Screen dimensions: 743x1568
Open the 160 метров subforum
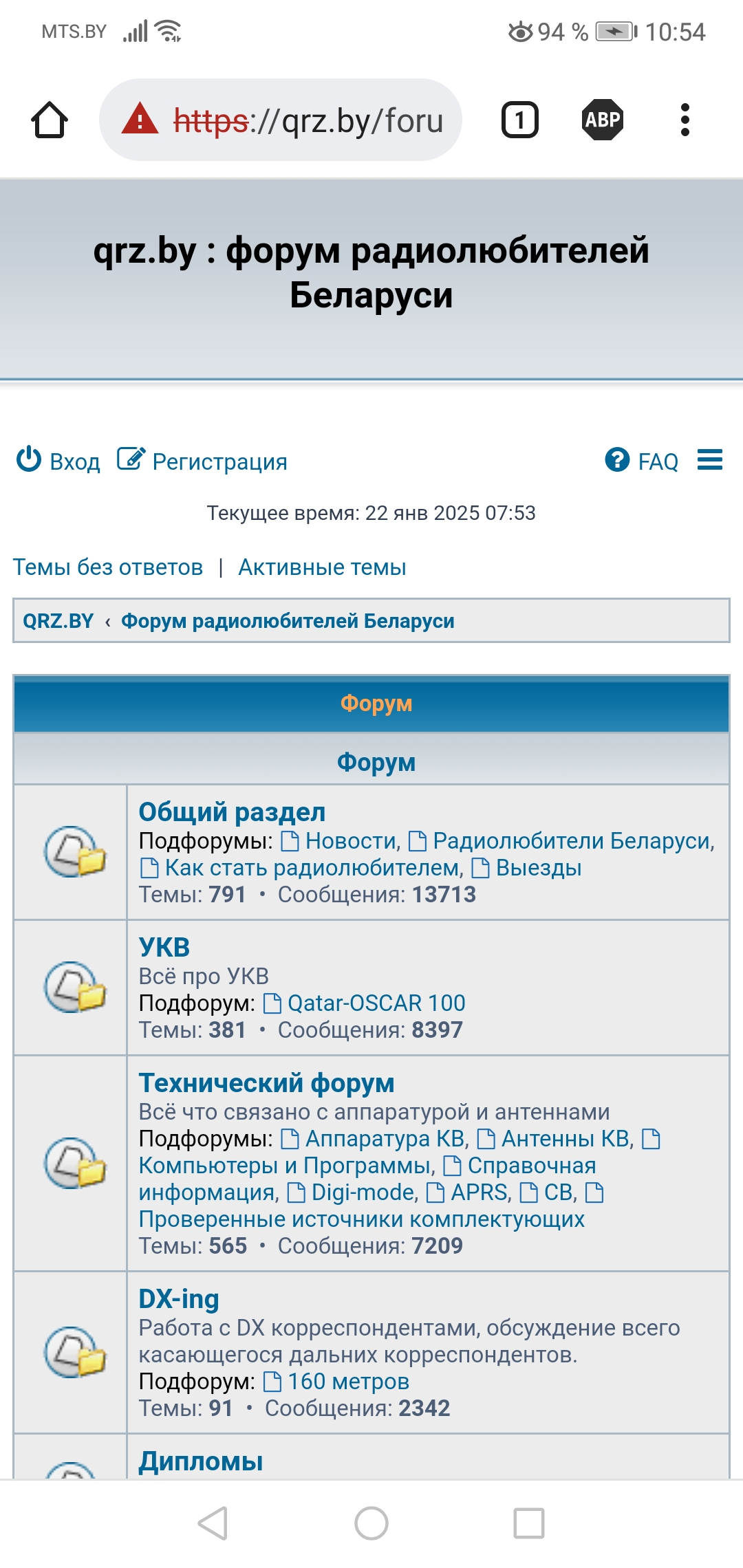348,1382
